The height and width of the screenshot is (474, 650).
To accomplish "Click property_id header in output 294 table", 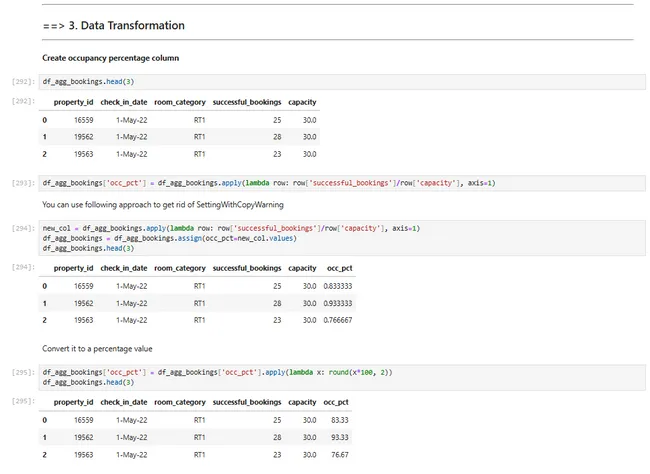I will click(x=73, y=268).
